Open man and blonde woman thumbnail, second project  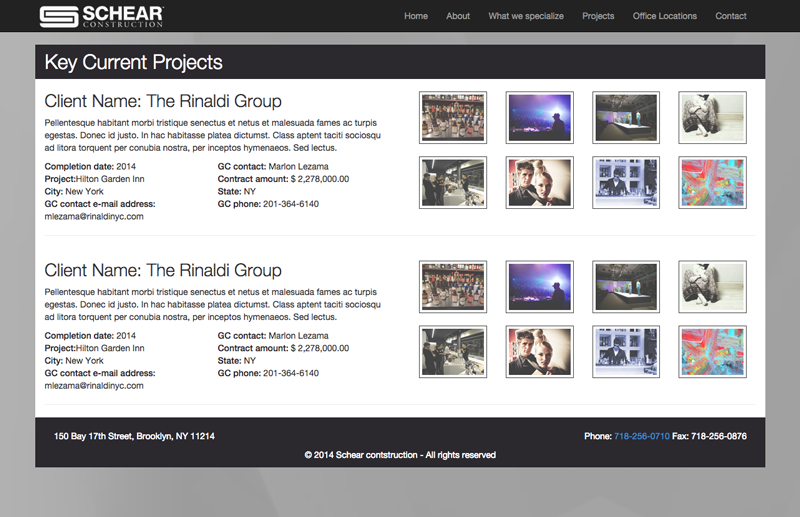(539, 352)
